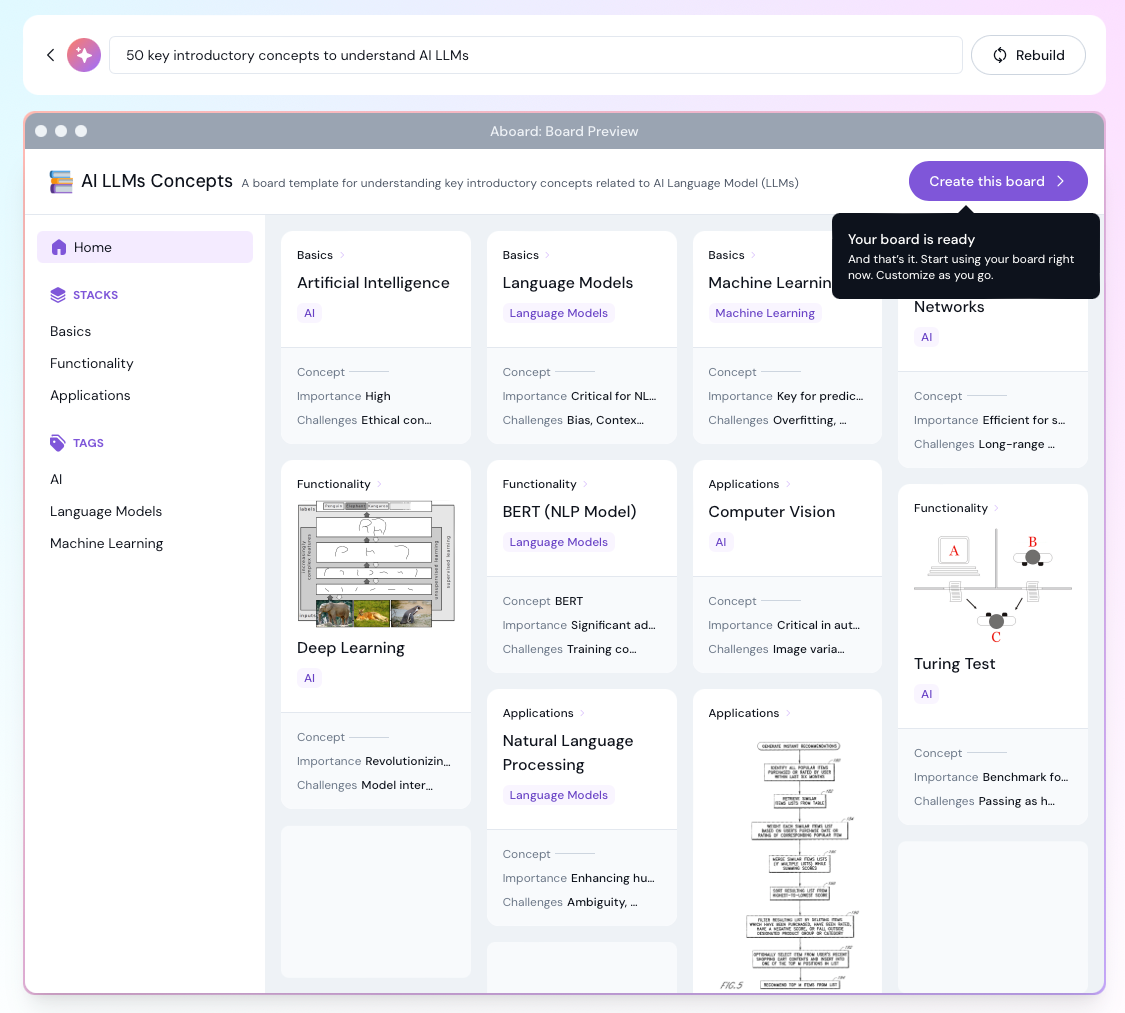The width and height of the screenshot is (1125, 1013).
Task: Click the books logo next to AI LLMs Concepts
Action: coord(60,181)
